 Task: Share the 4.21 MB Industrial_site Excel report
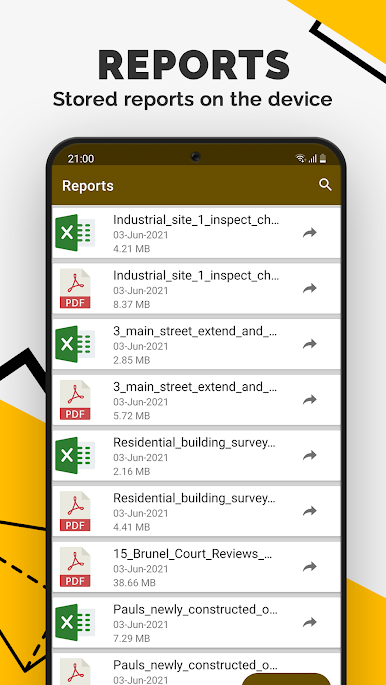(x=310, y=232)
